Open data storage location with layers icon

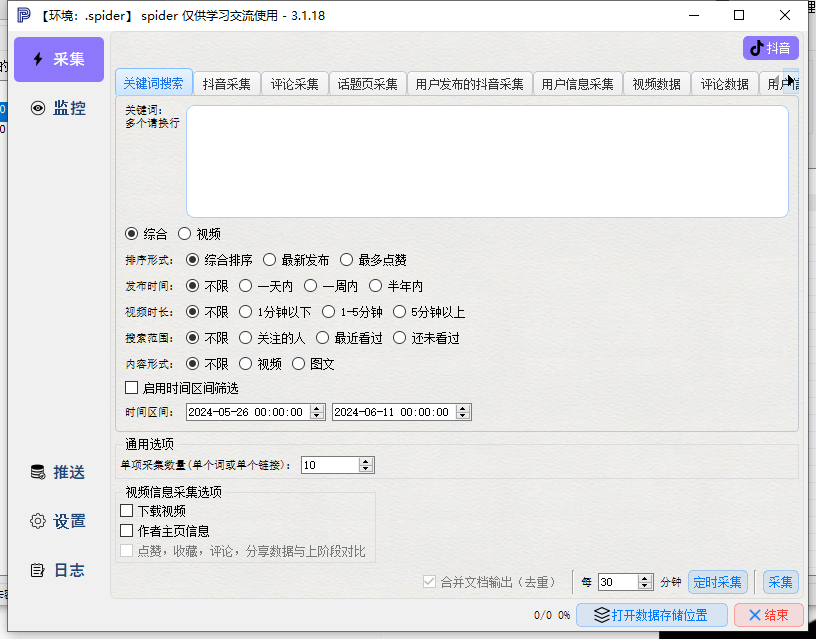pyautogui.click(x=651, y=615)
